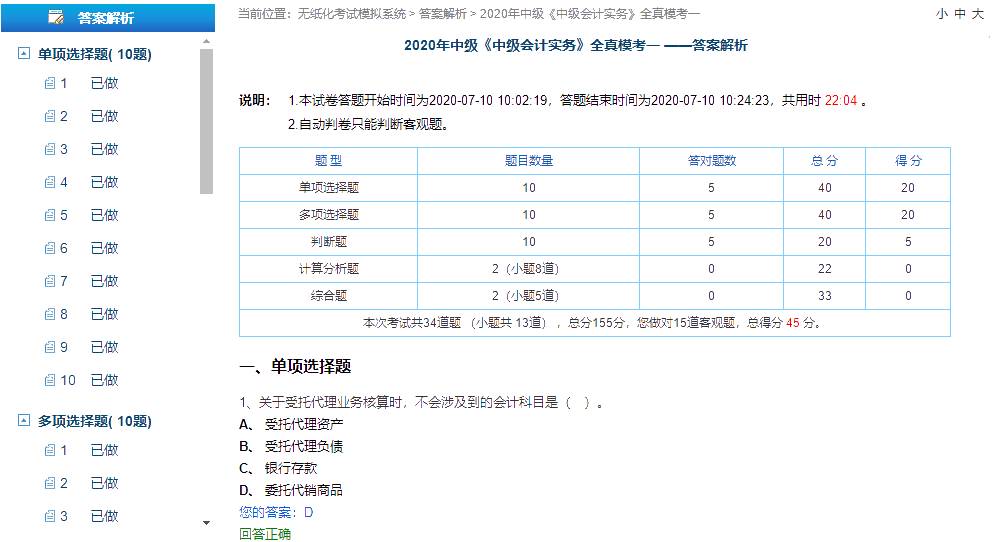
Task: Go to 无纸化考试模拟系统 breadcrumb
Action: (x=352, y=13)
